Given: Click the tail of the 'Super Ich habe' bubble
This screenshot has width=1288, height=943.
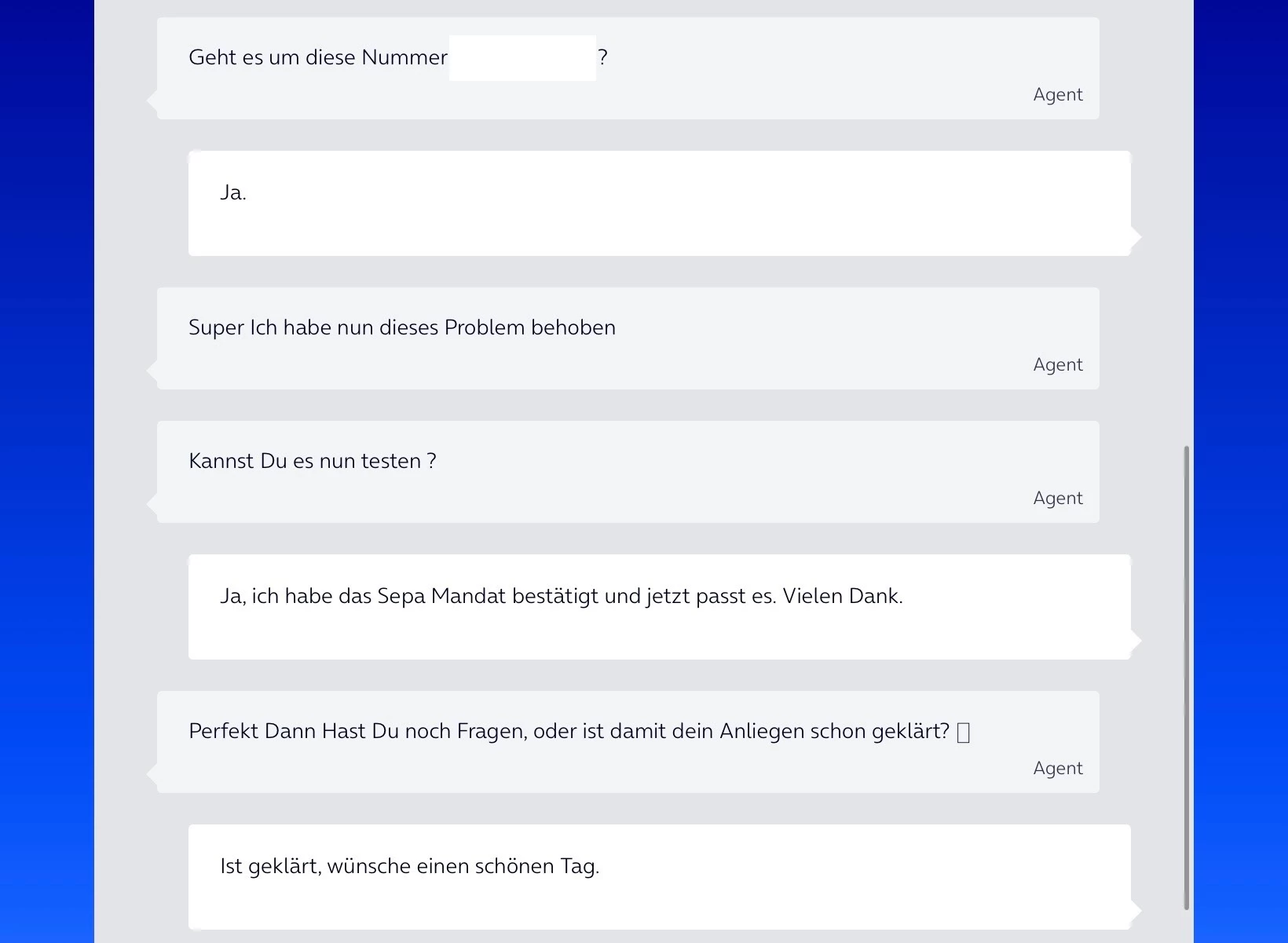Looking at the screenshot, I should click(152, 371).
